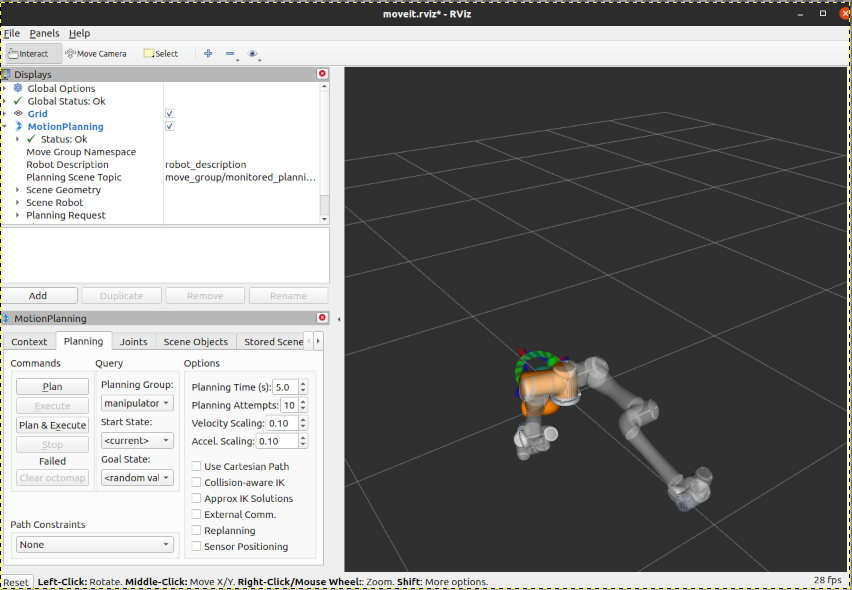Toggle the MotionPlanning display checkbox

[x=170, y=126]
